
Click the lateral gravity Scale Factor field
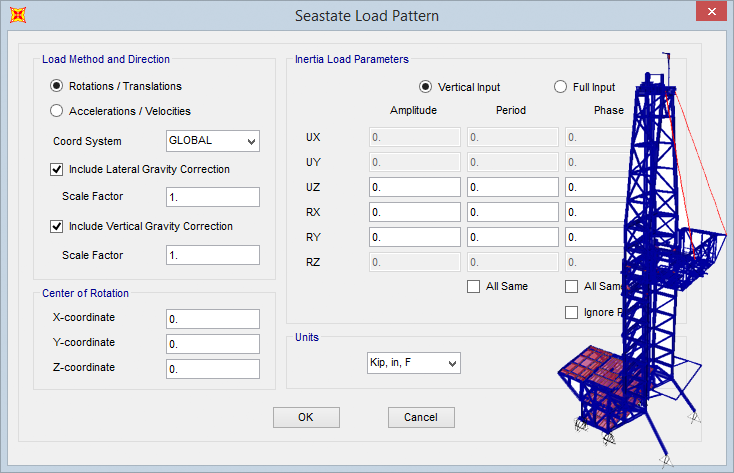[x=213, y=198]
